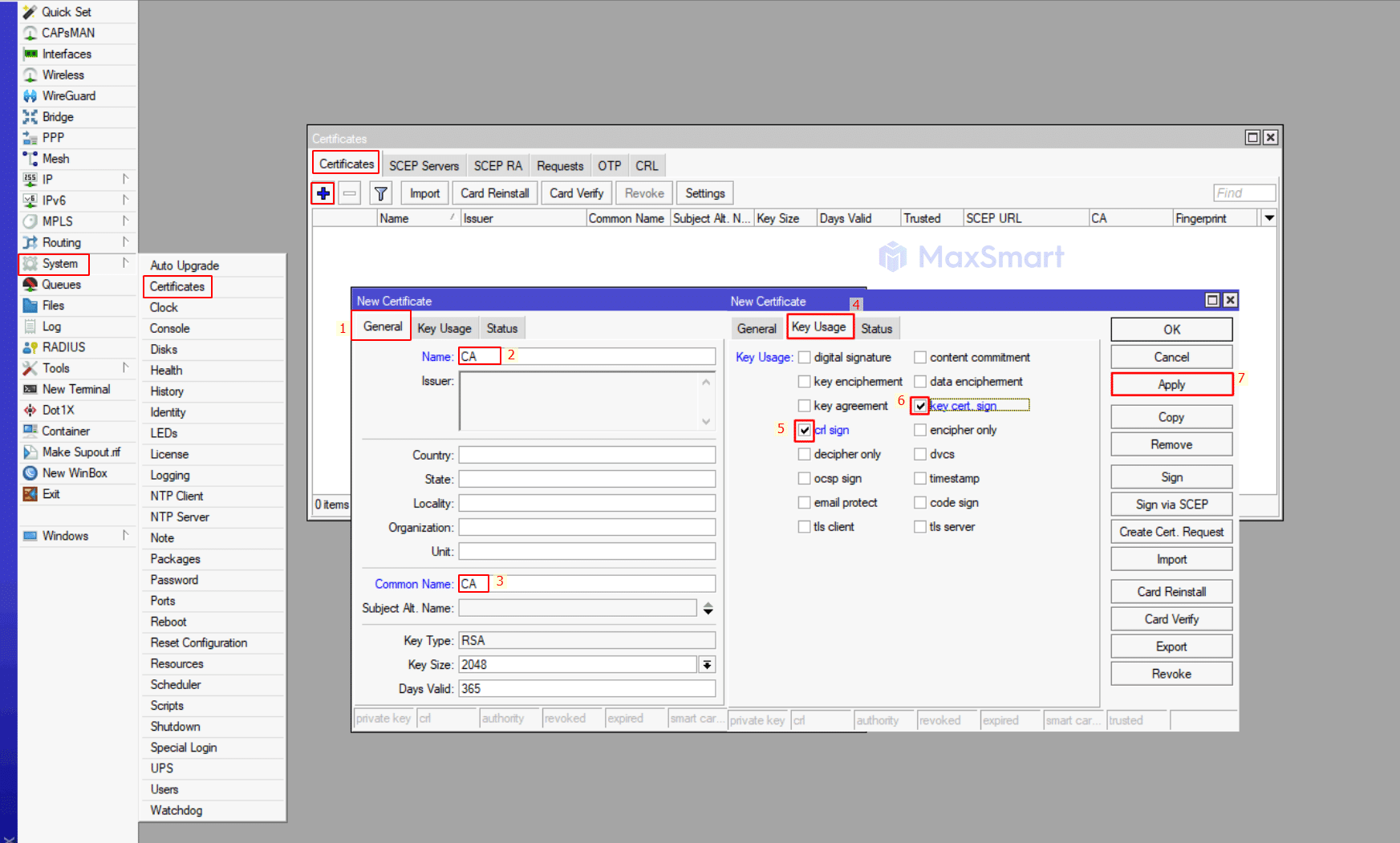The height and width of the screenshot is (843, 1400).
Task: Click the Tools icon
Action: click(30, 368)
